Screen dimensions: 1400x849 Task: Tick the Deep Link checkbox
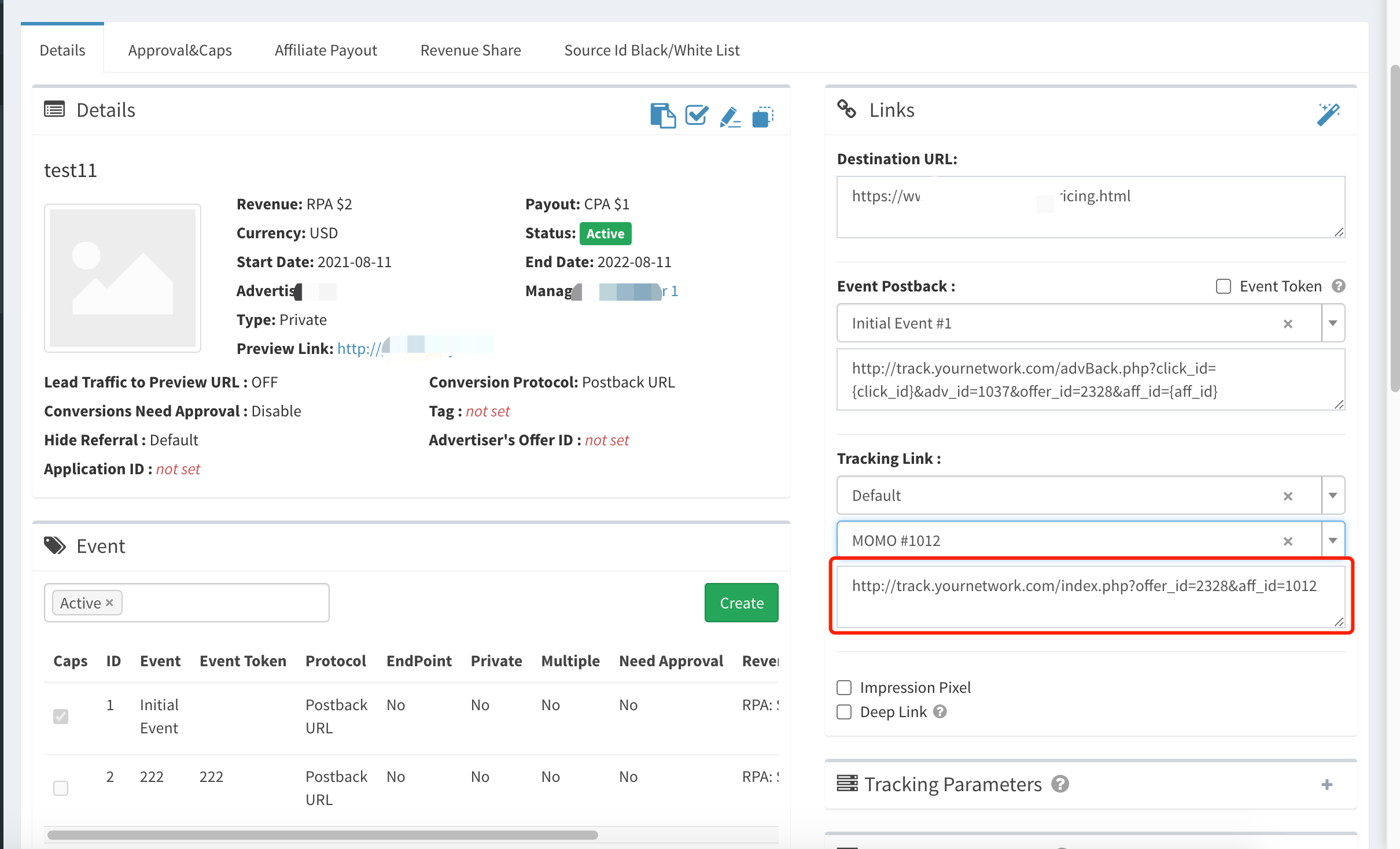click(844, 712)
